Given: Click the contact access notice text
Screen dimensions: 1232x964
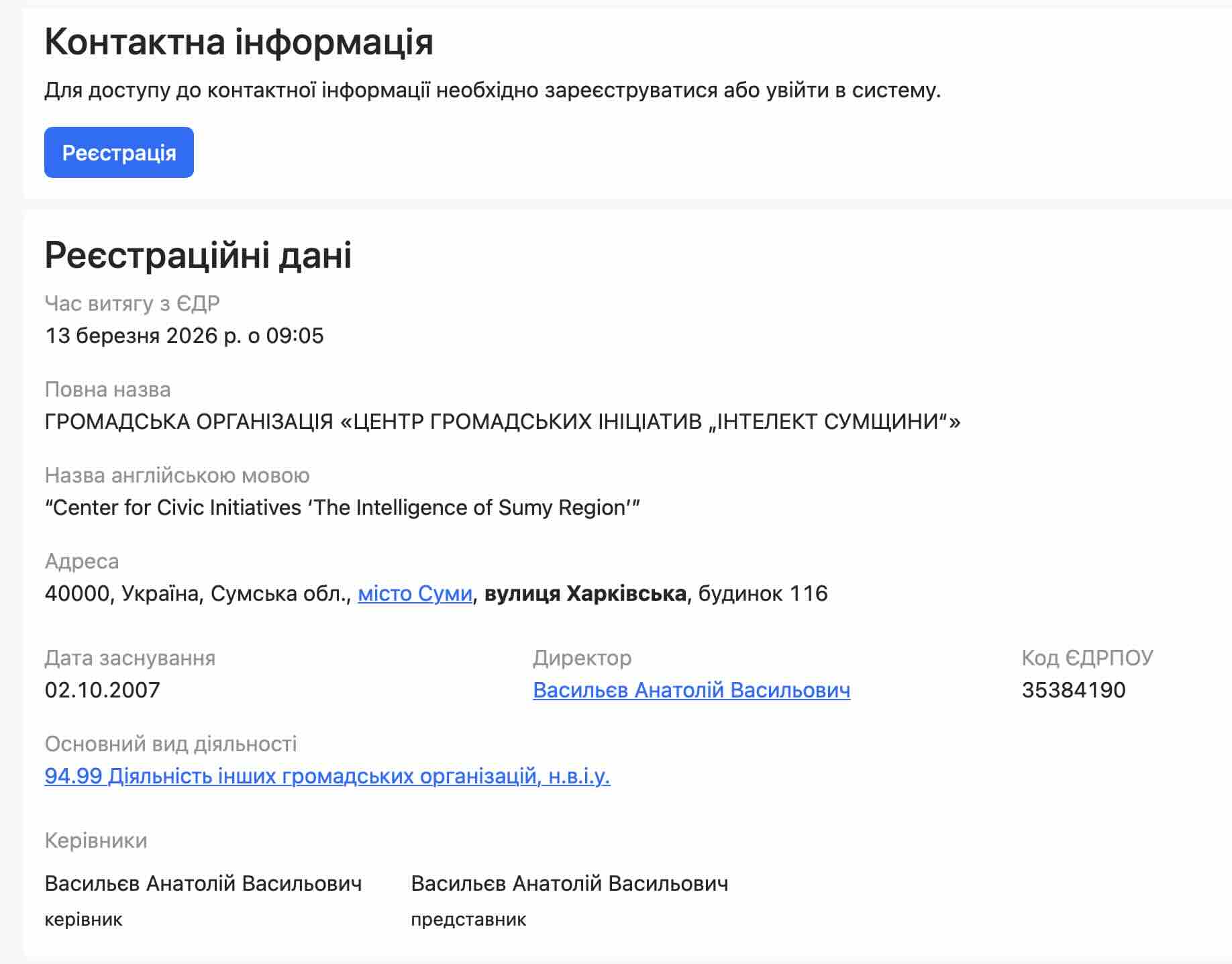Looking at the screenshot, I should click(493, 90).
